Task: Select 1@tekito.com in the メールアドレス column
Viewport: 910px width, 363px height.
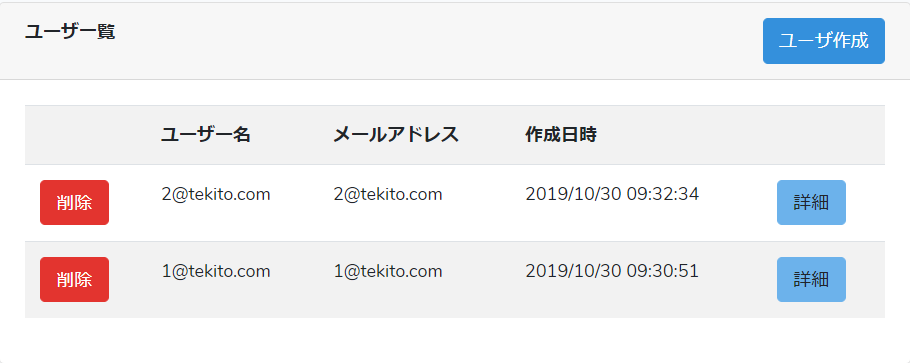Action: coord(388,271)
